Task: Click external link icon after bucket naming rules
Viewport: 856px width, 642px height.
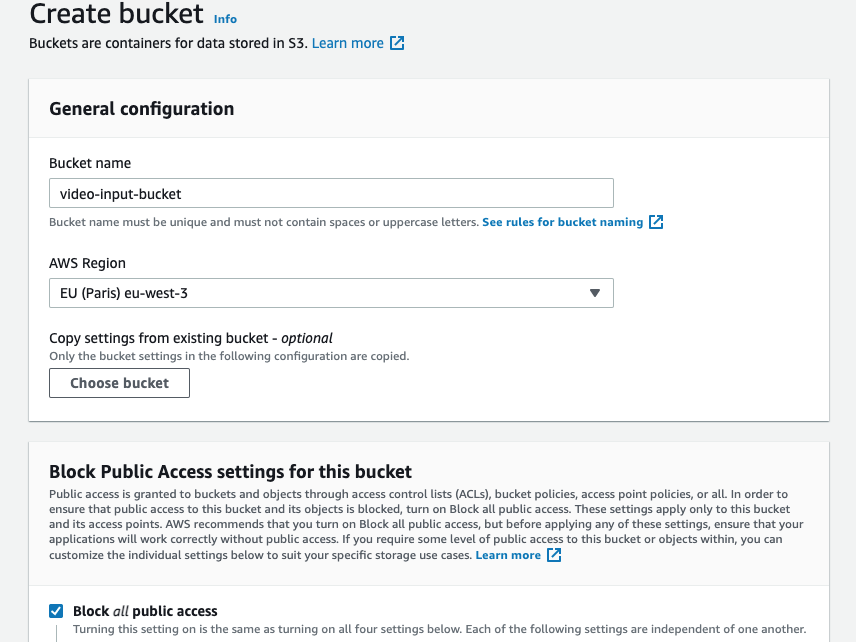Action: (x=656, y=222)
